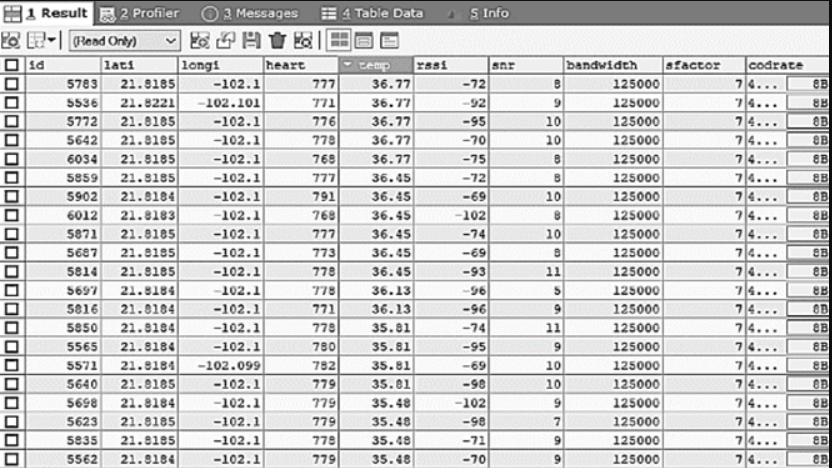Click the delete row trash icon

click(277, 41)
